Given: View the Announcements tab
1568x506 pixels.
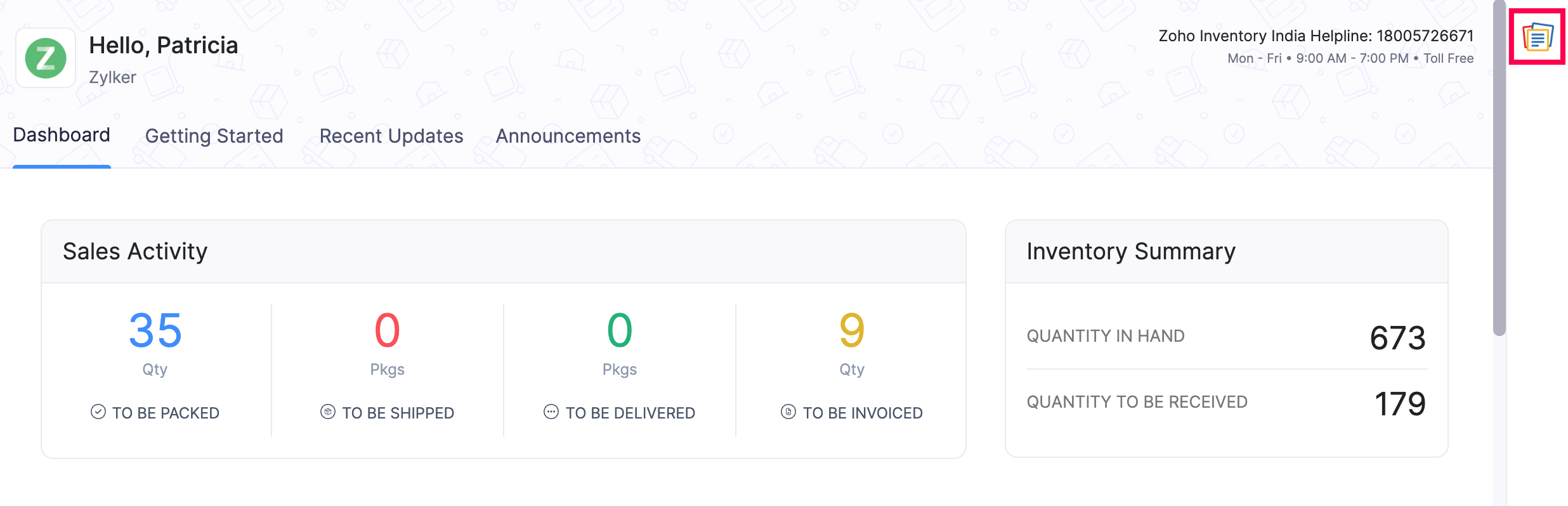Looking at the screenshot, I should coord(568,135).
